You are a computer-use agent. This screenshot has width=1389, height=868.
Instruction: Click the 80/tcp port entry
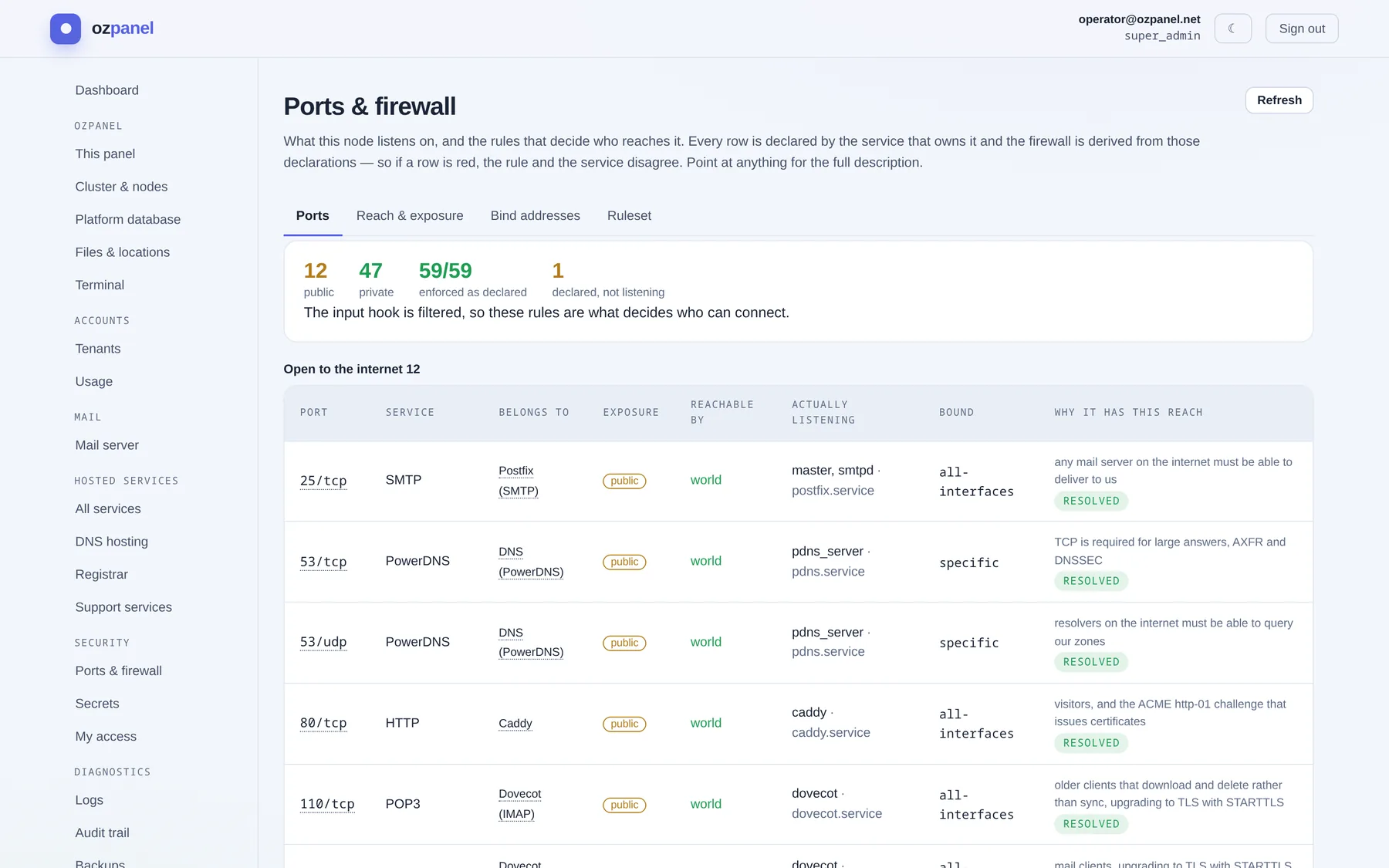[323, 723]
